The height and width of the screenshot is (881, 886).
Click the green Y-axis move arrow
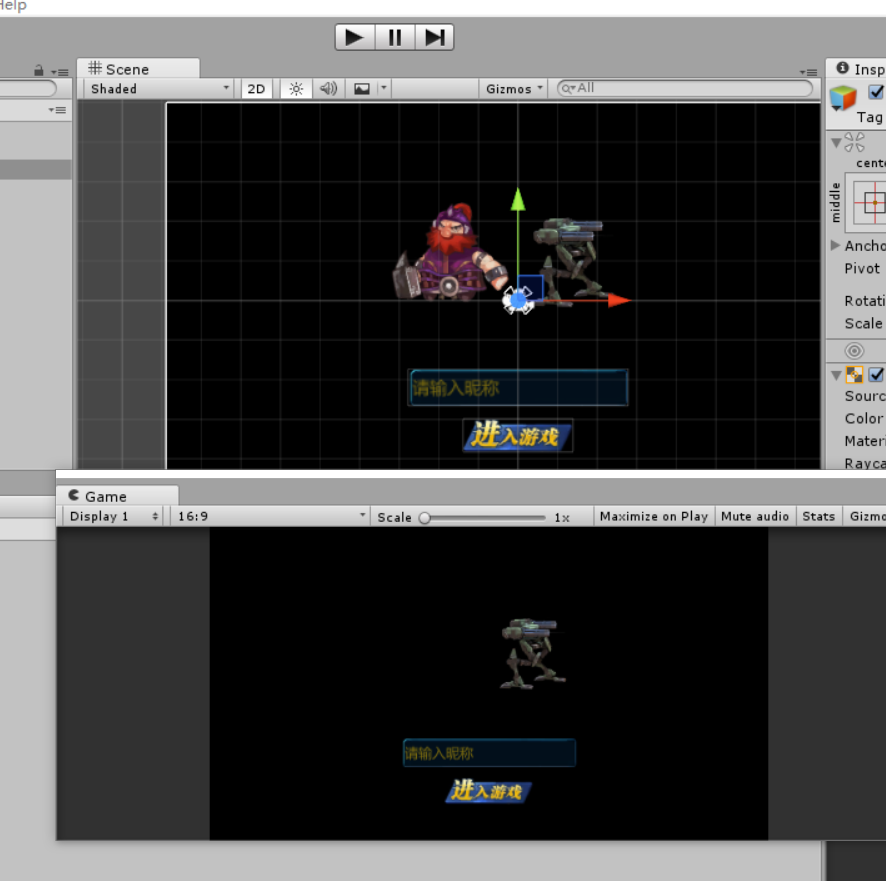[518, 200]
